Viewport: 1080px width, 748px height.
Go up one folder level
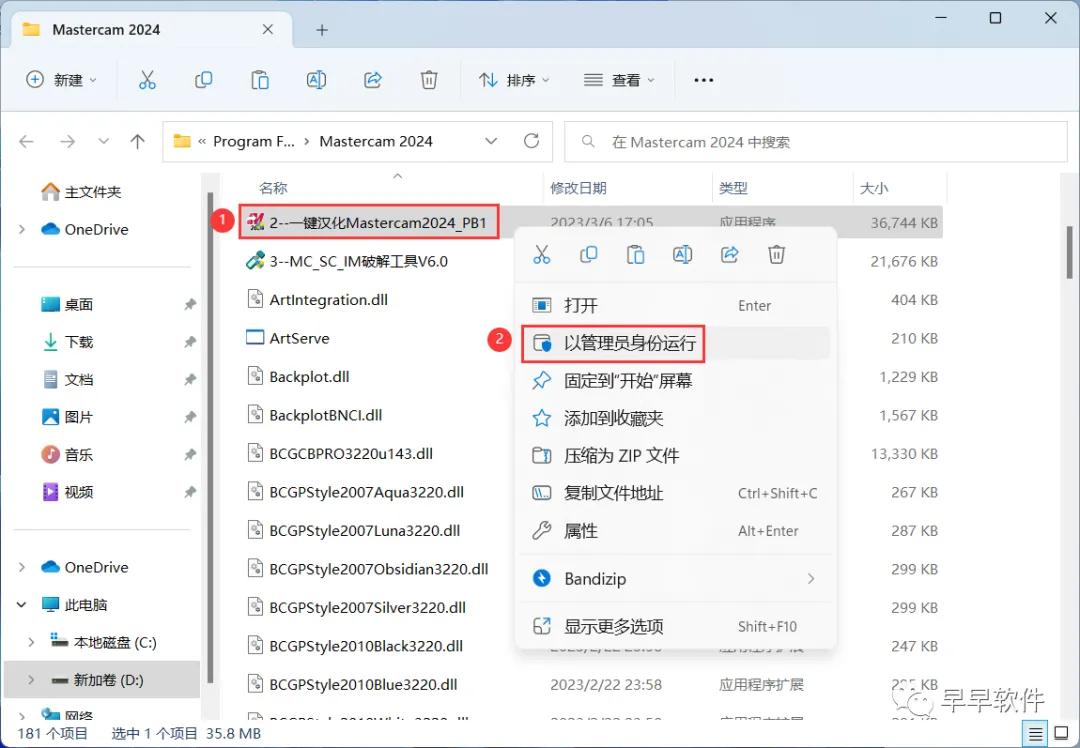tap(138, 142)
